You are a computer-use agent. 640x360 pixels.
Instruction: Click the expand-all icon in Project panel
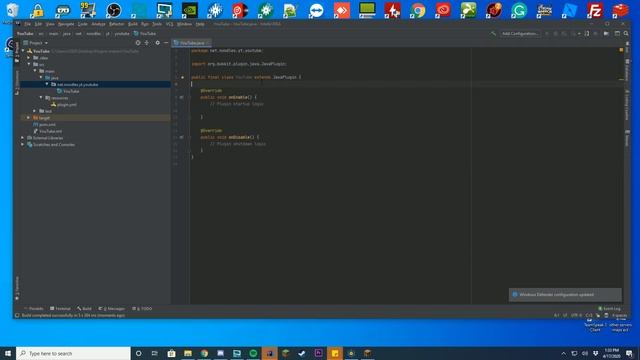(x=147, y=42)
